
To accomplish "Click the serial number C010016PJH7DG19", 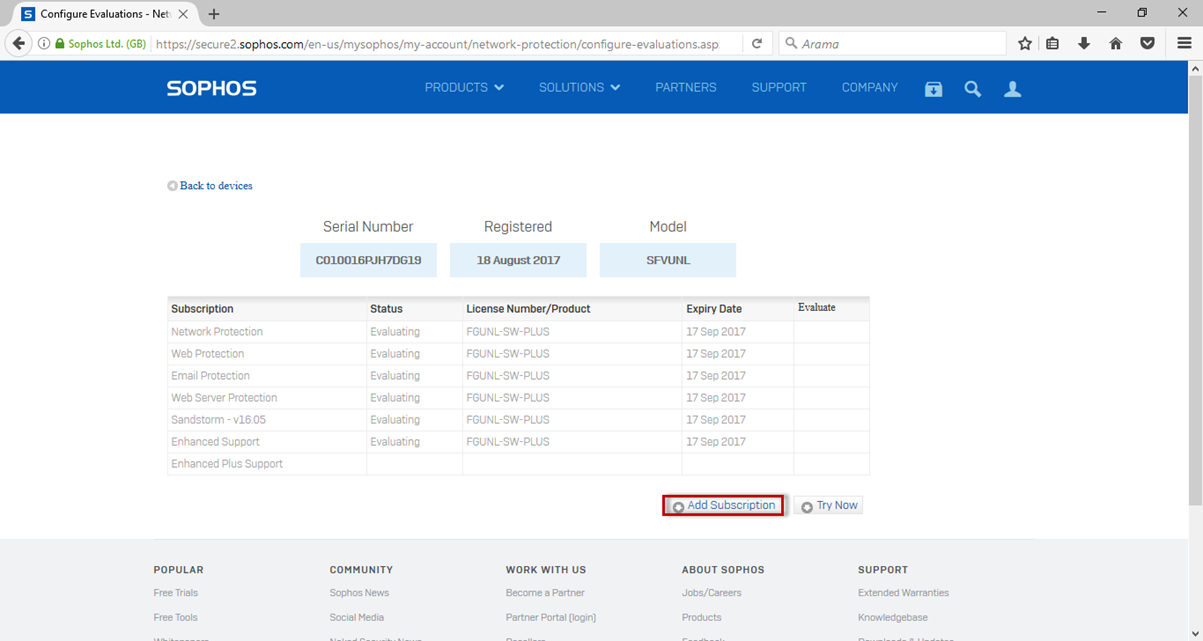I will pos(368,260).
